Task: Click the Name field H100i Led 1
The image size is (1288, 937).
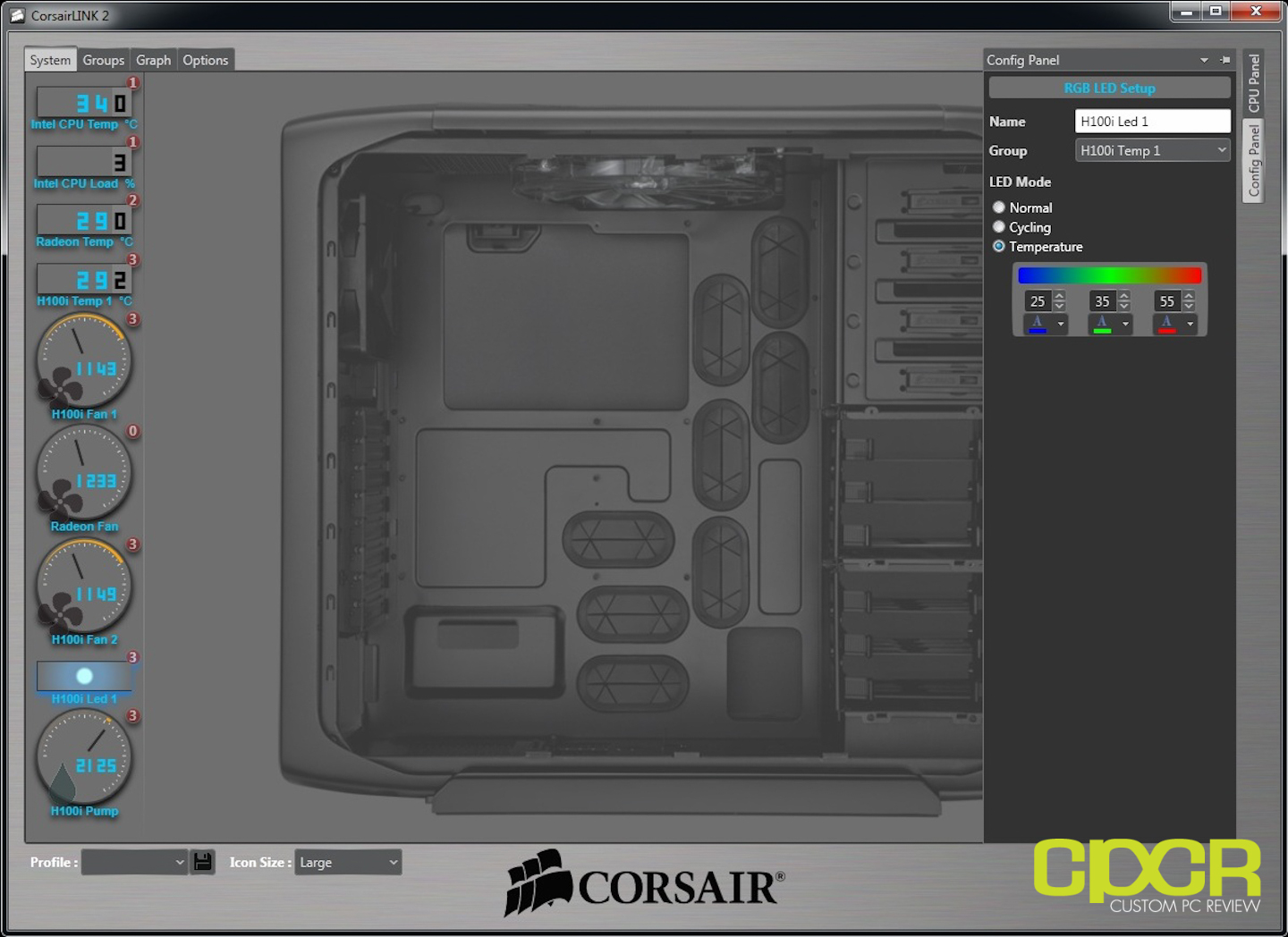Action: (1152, 121)
